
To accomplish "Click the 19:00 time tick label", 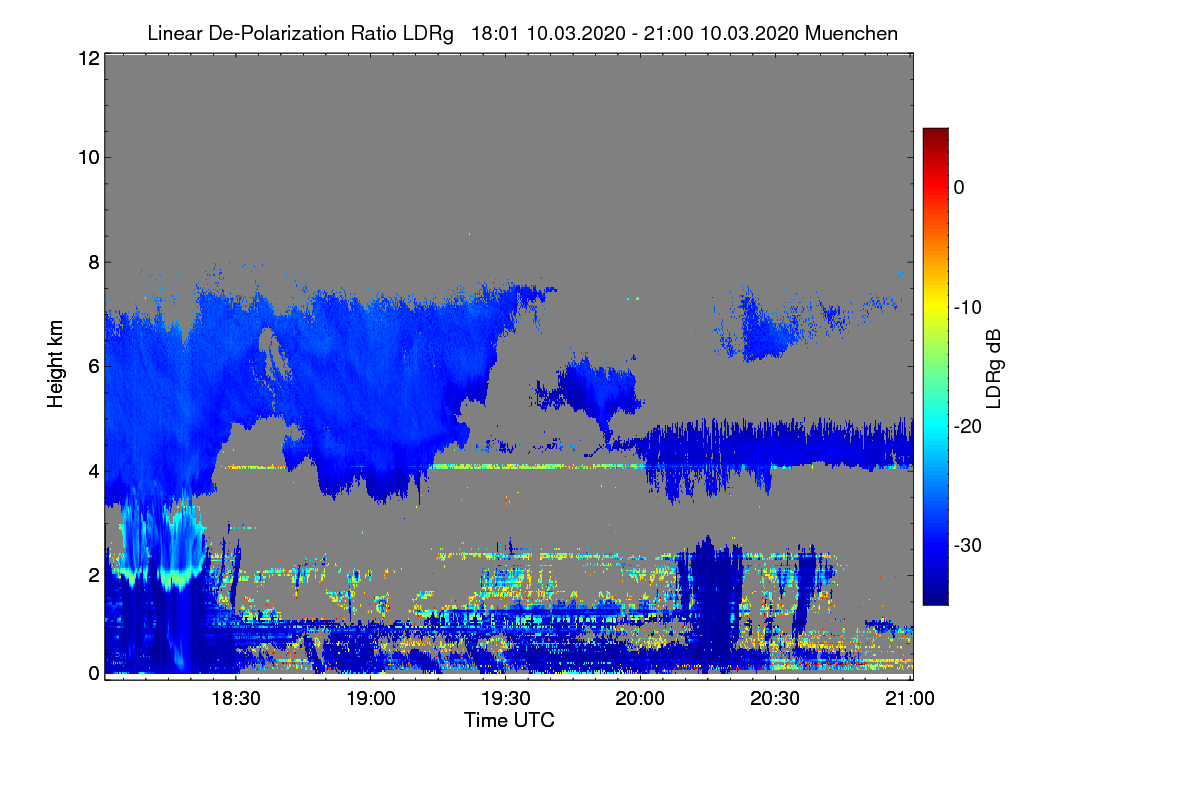I will point(371,698).
